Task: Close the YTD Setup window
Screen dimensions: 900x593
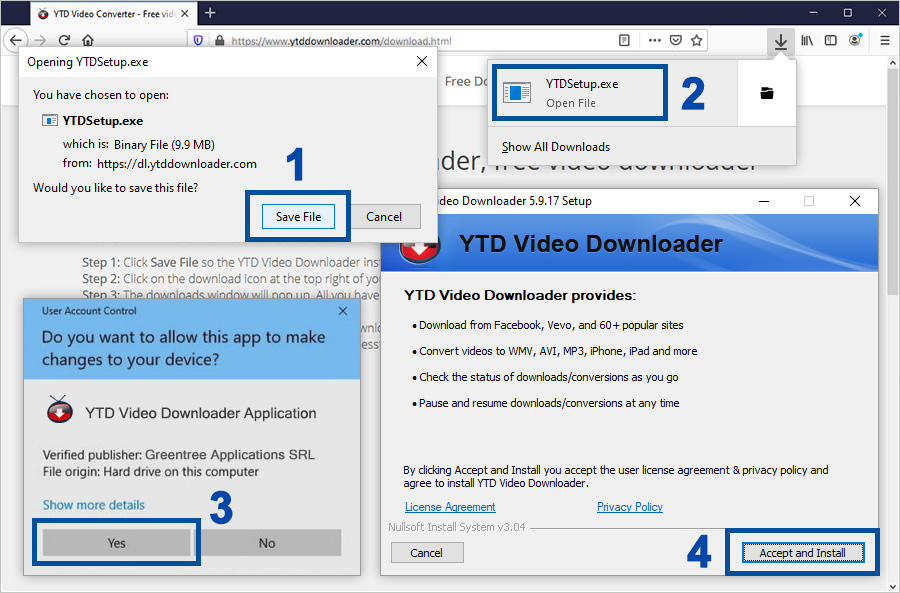Action: click(855, 201)
